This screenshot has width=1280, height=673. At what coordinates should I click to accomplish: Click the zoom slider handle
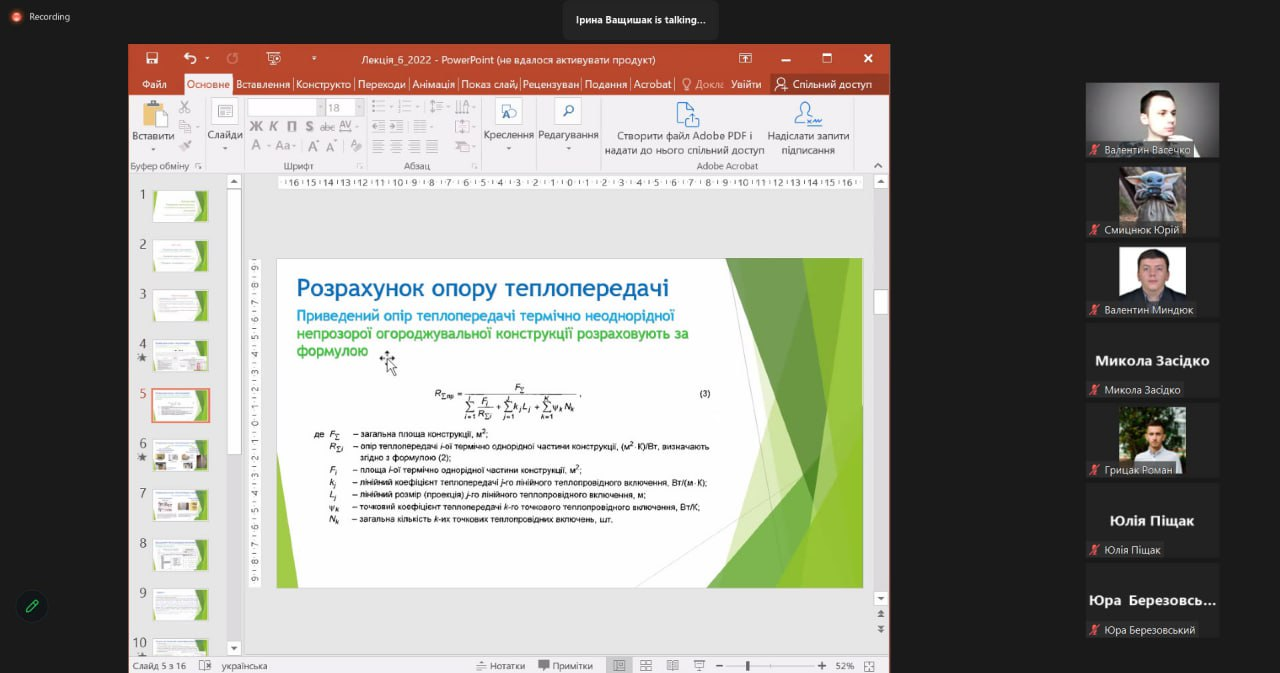(x=748, y=666)
